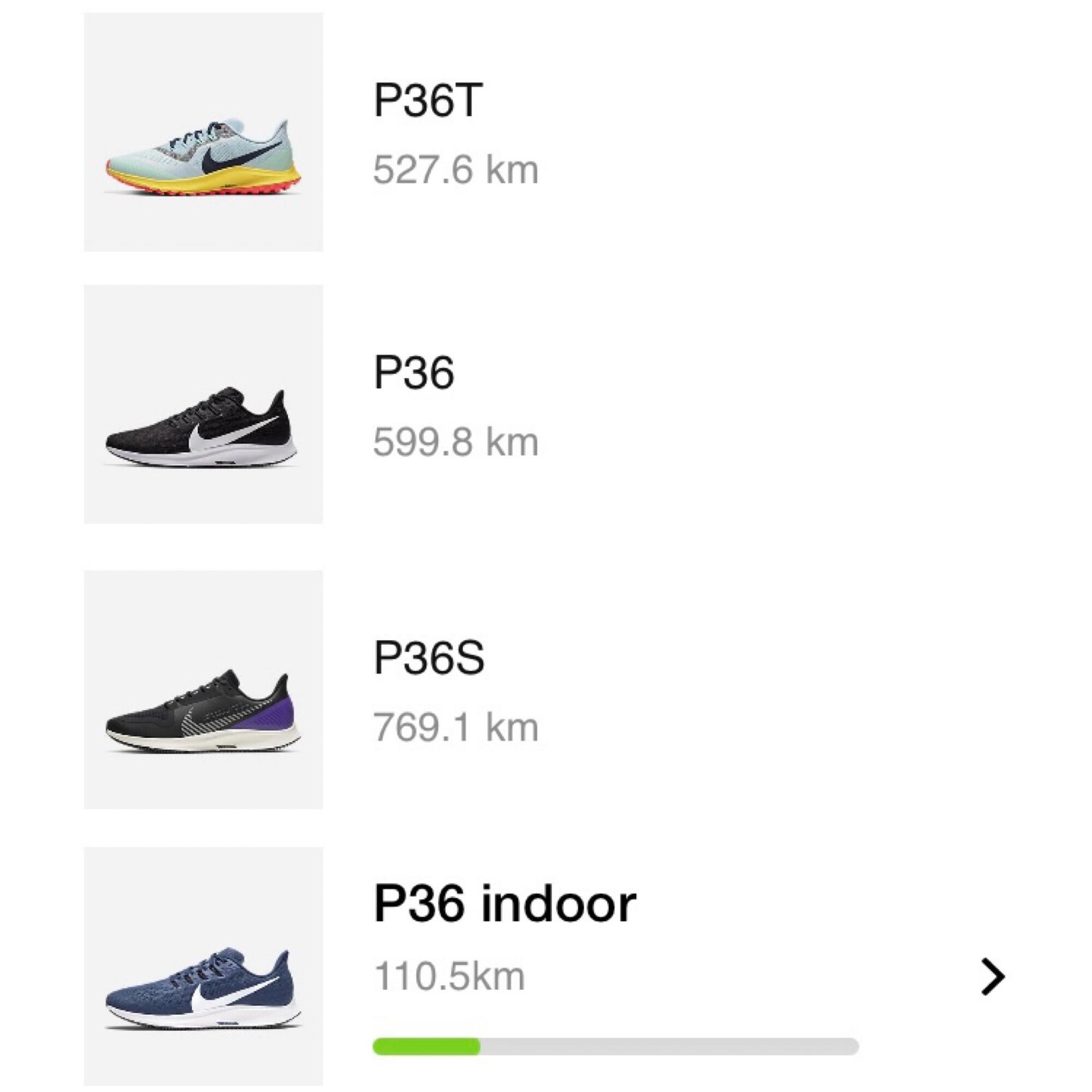Tap the 599.8 km distance text
This screenshot has width=1092, height=1092.
pos(455,443)
